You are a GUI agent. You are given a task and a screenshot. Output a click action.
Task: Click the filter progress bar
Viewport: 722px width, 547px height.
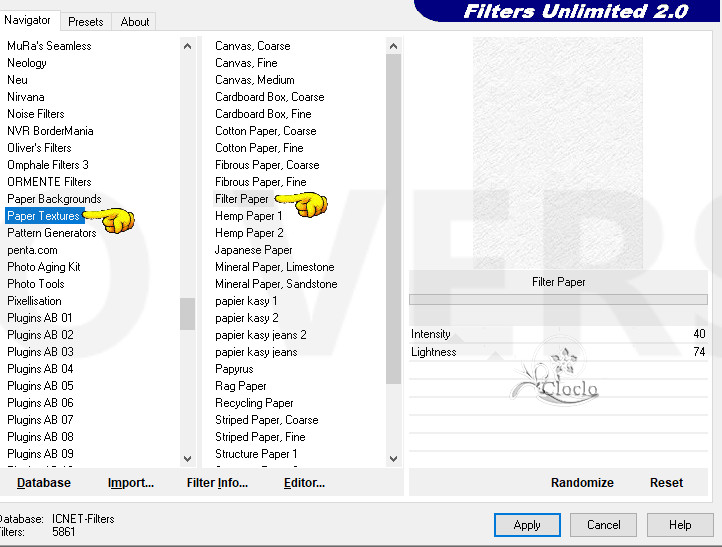pyautogui.click(x=558, y=300)
